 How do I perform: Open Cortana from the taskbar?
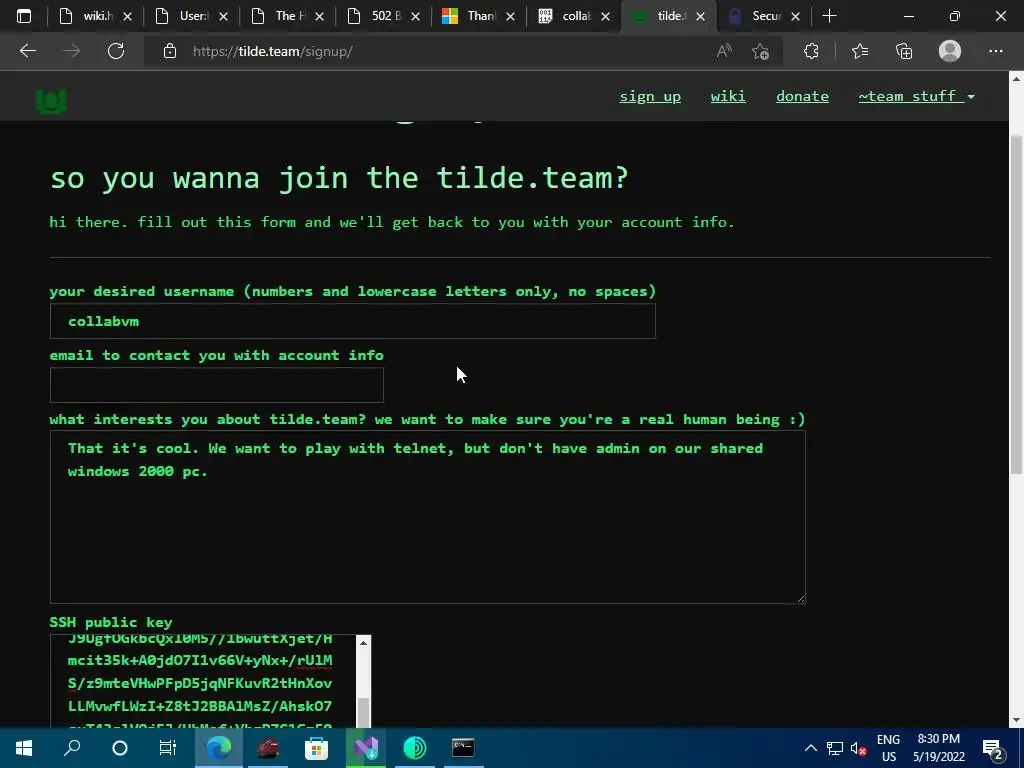point(120,748)
